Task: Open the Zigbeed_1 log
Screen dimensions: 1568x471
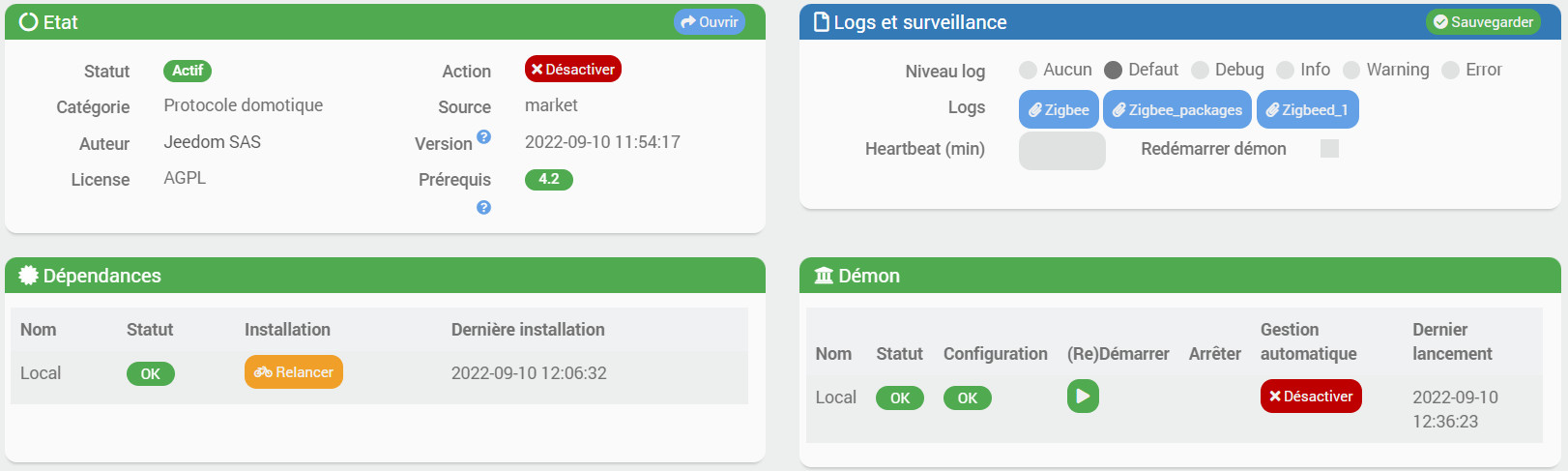Action: coord(1307,109)
